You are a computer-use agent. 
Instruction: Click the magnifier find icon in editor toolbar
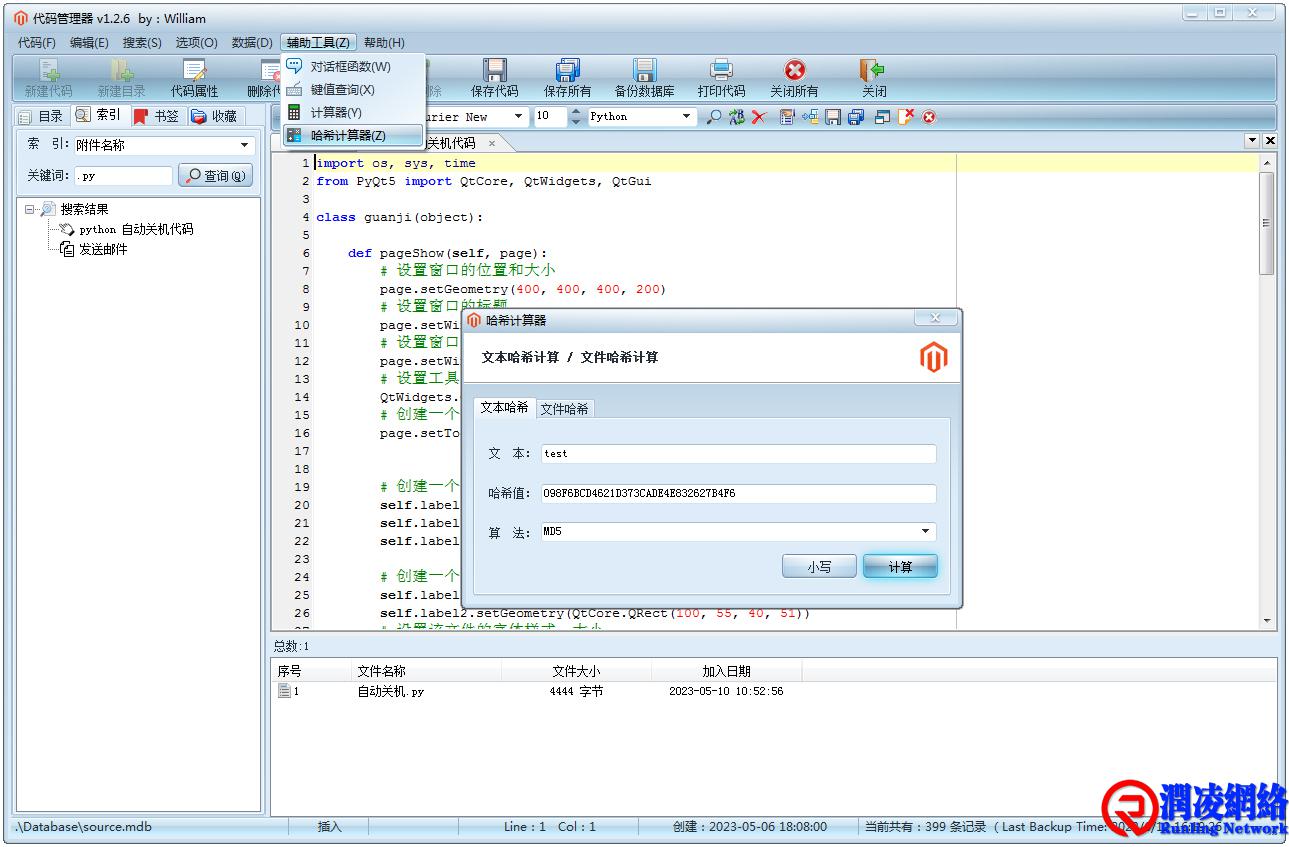(x=713, y=117)
